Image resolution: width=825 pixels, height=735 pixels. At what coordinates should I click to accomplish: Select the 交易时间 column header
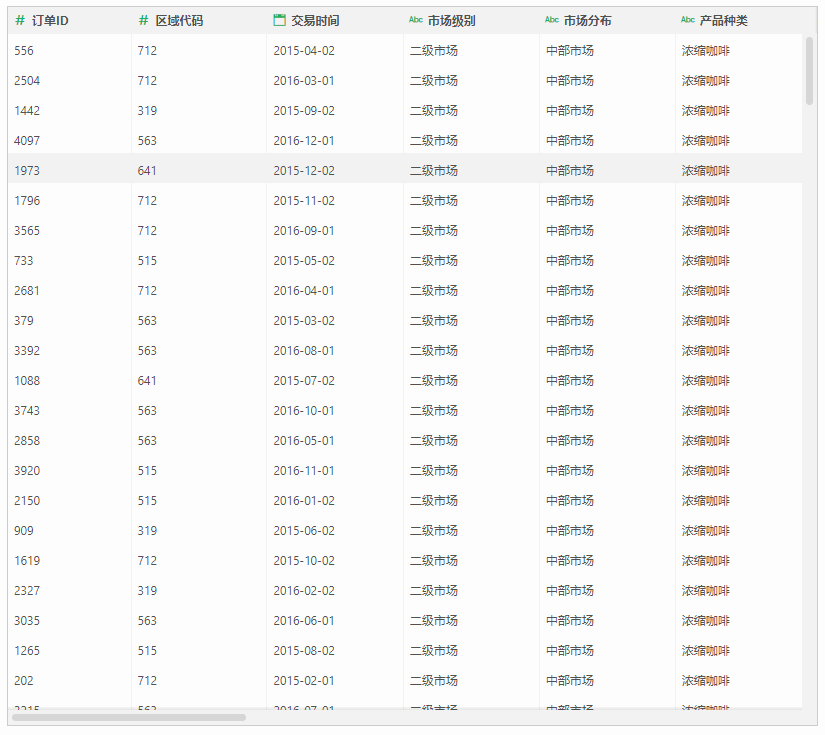[335, 21]
